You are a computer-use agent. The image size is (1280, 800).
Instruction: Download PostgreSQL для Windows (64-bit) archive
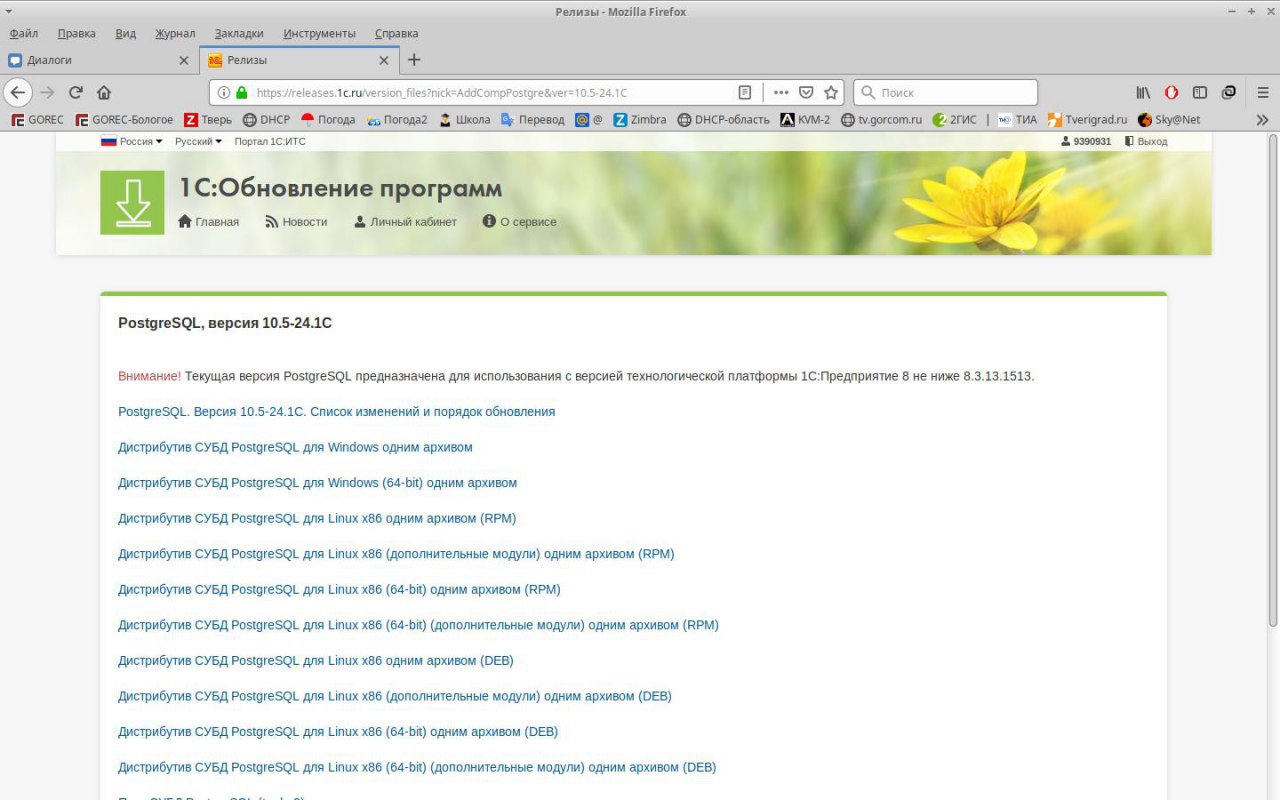pos(317,483)
